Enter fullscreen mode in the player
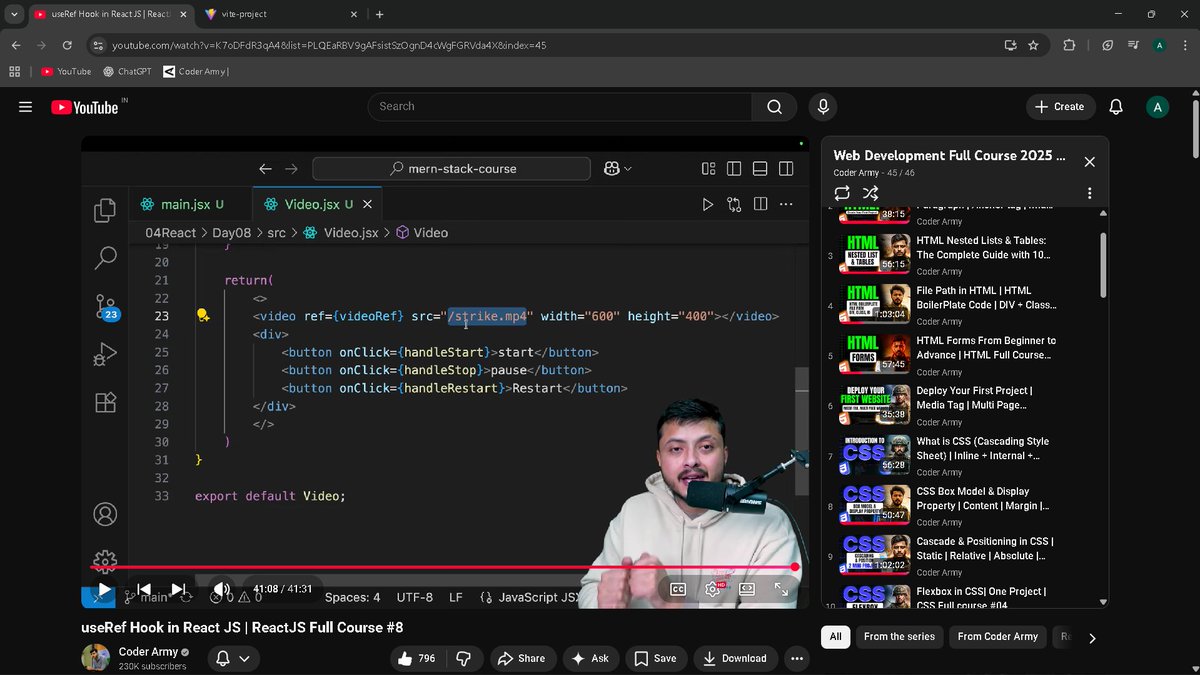Image resolution: width=1200 pixels, height=675 pixels. pos(781,590)
